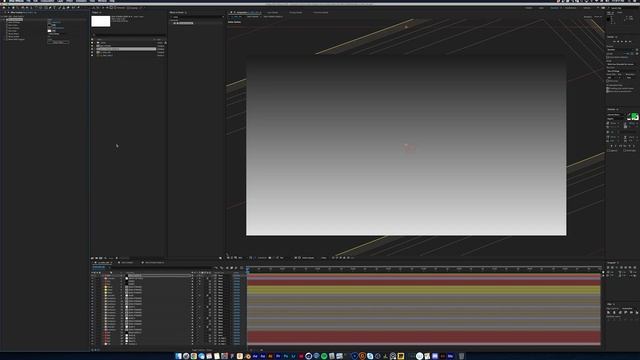Viewport: 640px width, 360px height.
Task: Toggle Move time to preview time checkbox
Action: pyautogui.click(x=608, y=91)
